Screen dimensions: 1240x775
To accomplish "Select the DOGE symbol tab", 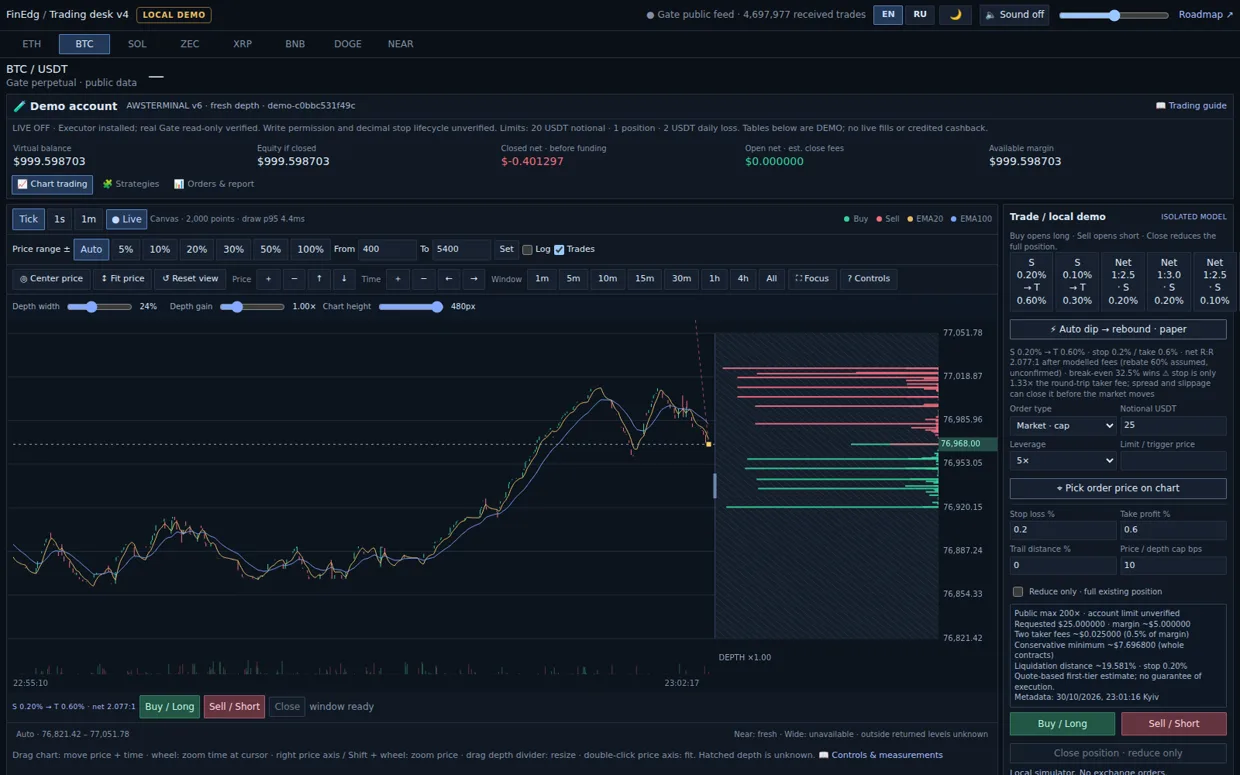I will point(348,44).
